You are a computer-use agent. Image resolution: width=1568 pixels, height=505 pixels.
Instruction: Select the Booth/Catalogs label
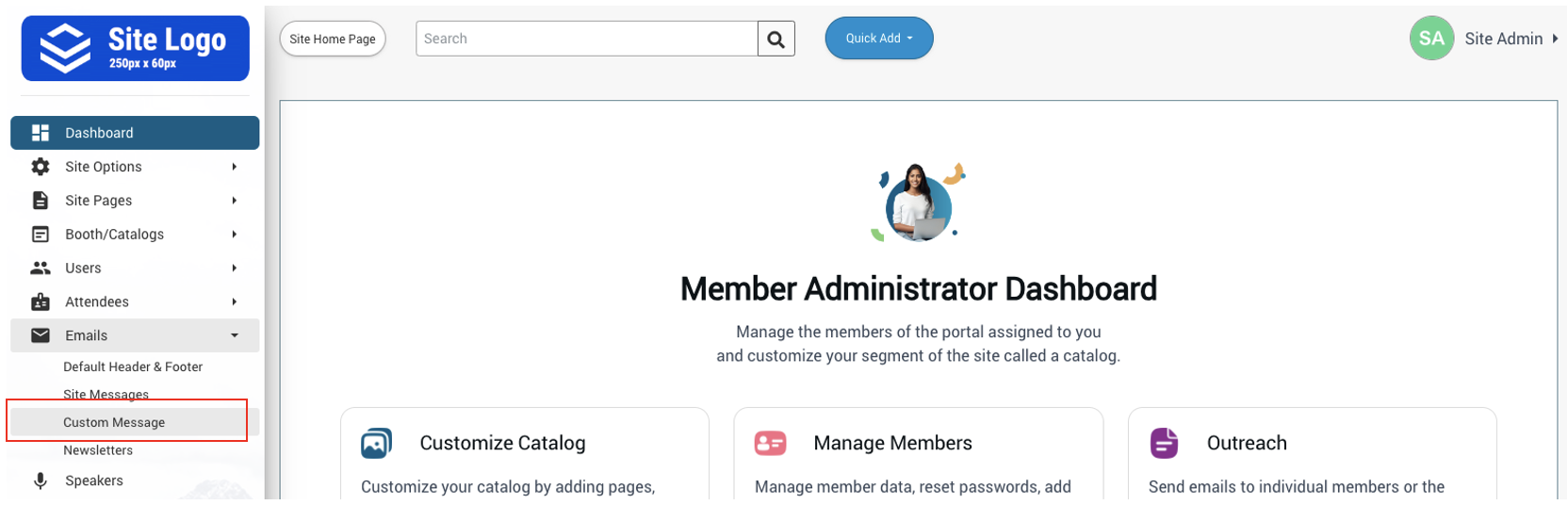click(x=115, y=235)
